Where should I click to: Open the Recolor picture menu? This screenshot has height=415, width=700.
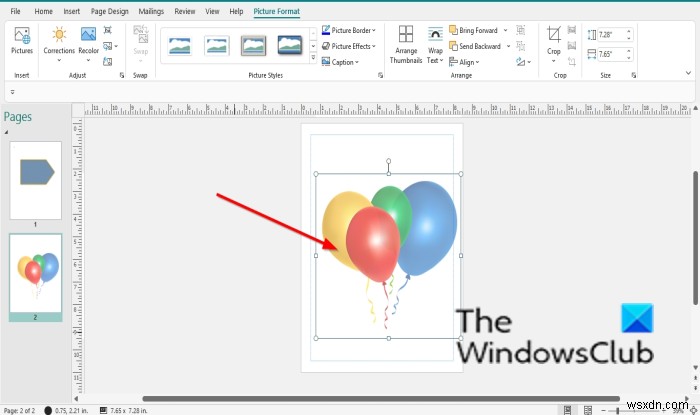pyautogui.click(x=88, y=44)
